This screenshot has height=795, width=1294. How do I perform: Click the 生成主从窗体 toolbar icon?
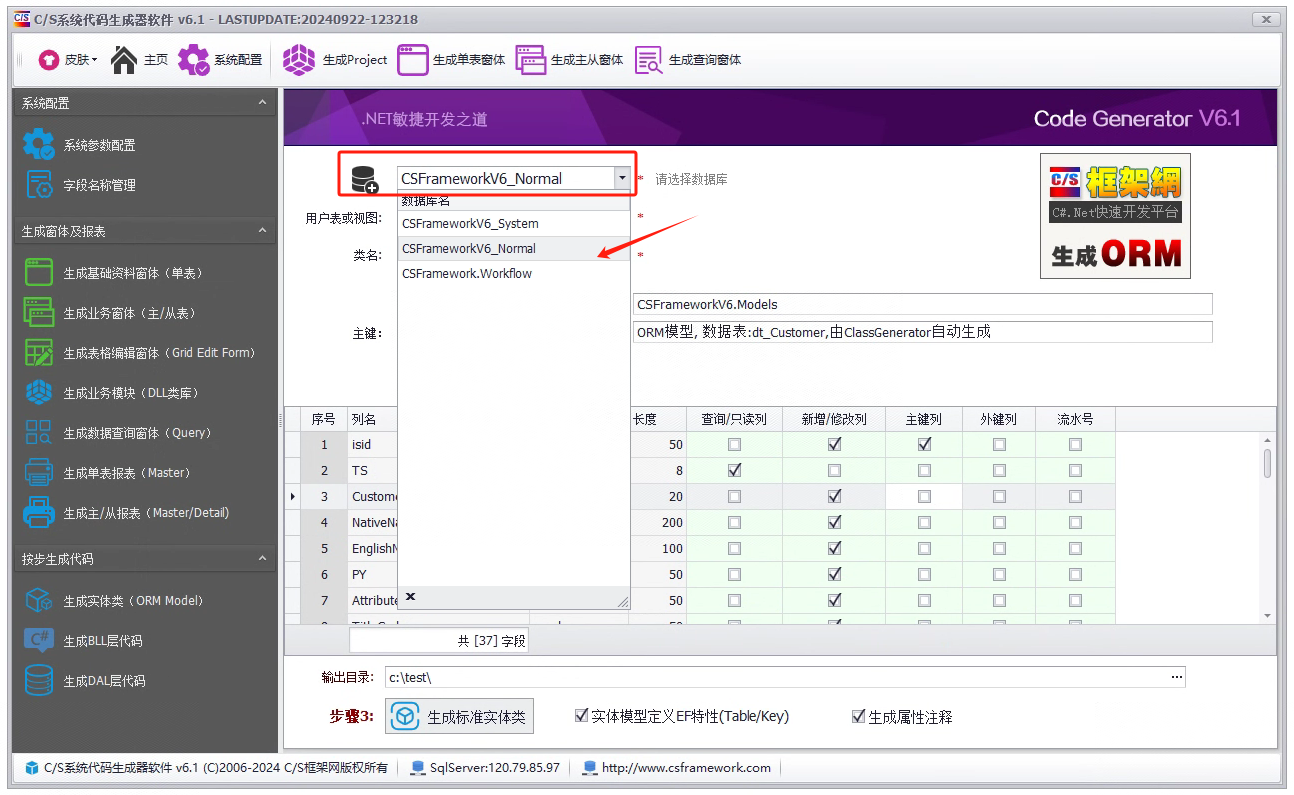pyautogui.click(x=531, y=60)
